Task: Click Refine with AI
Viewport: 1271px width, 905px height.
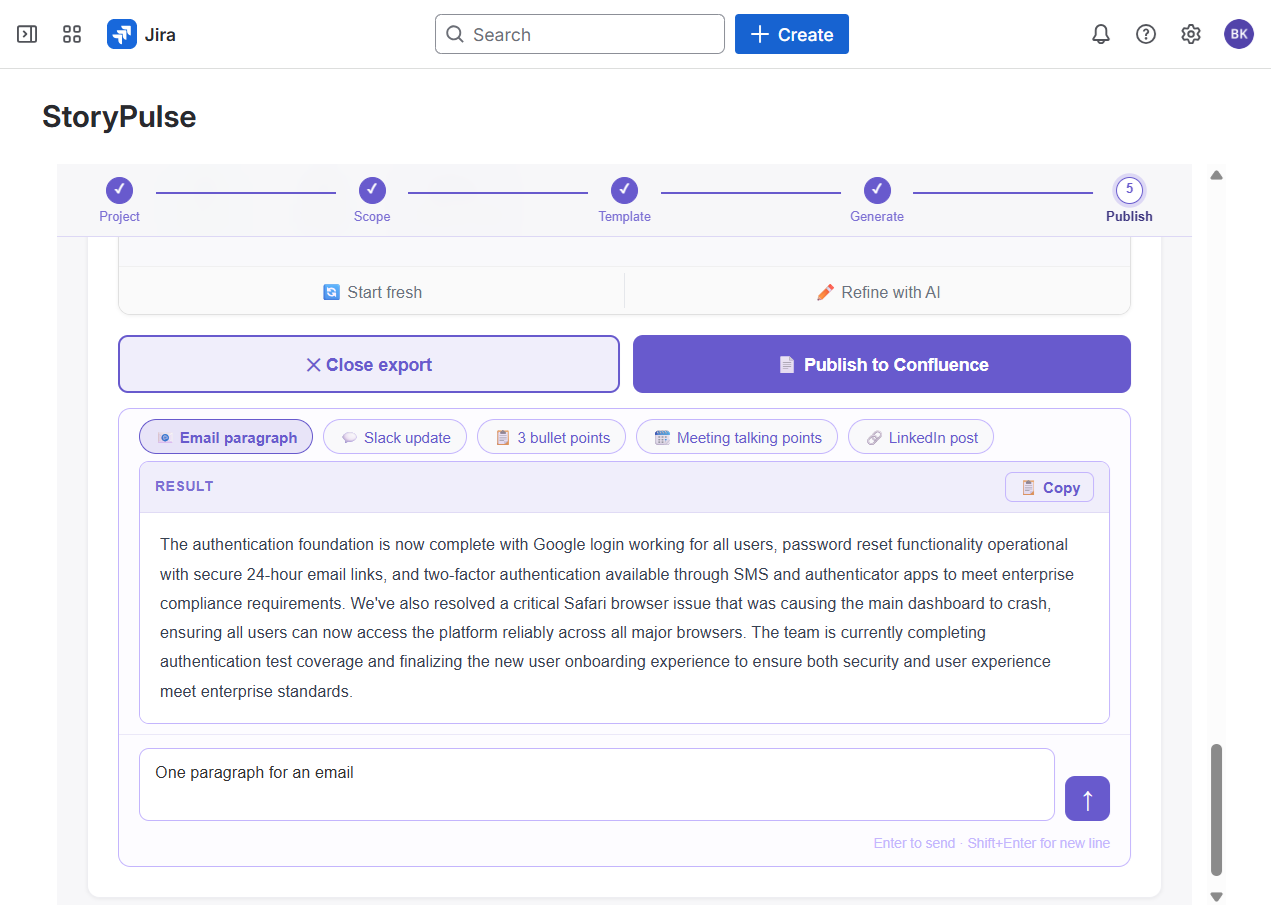Action: point(878,292)
